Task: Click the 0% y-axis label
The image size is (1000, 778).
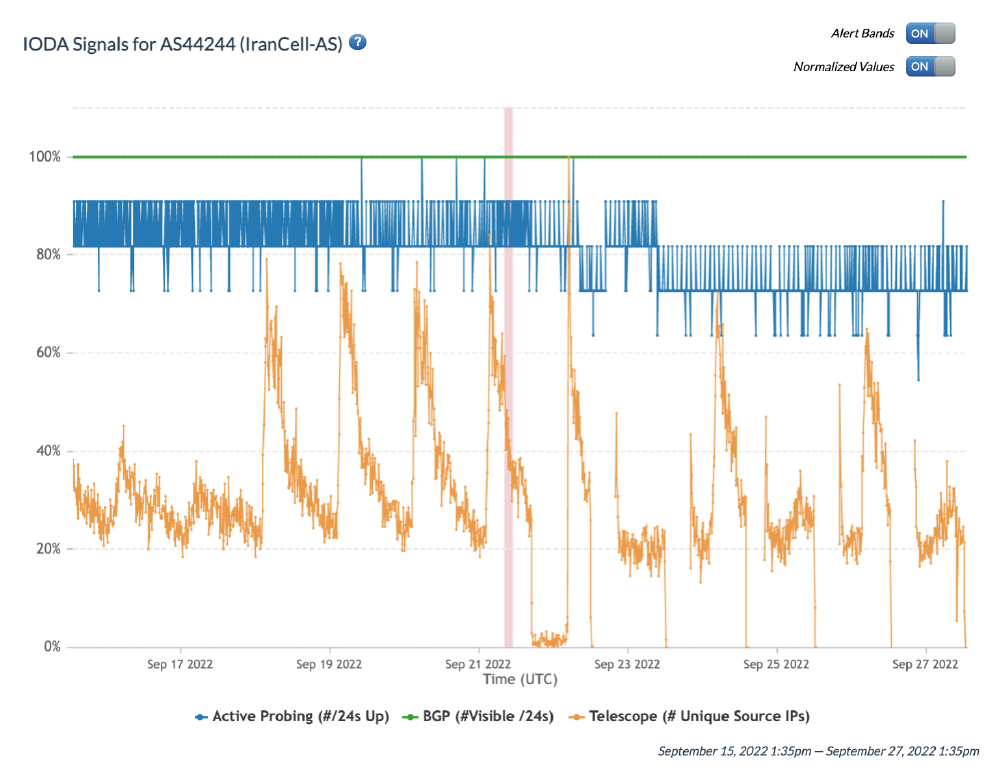Action: coord(50,647)
